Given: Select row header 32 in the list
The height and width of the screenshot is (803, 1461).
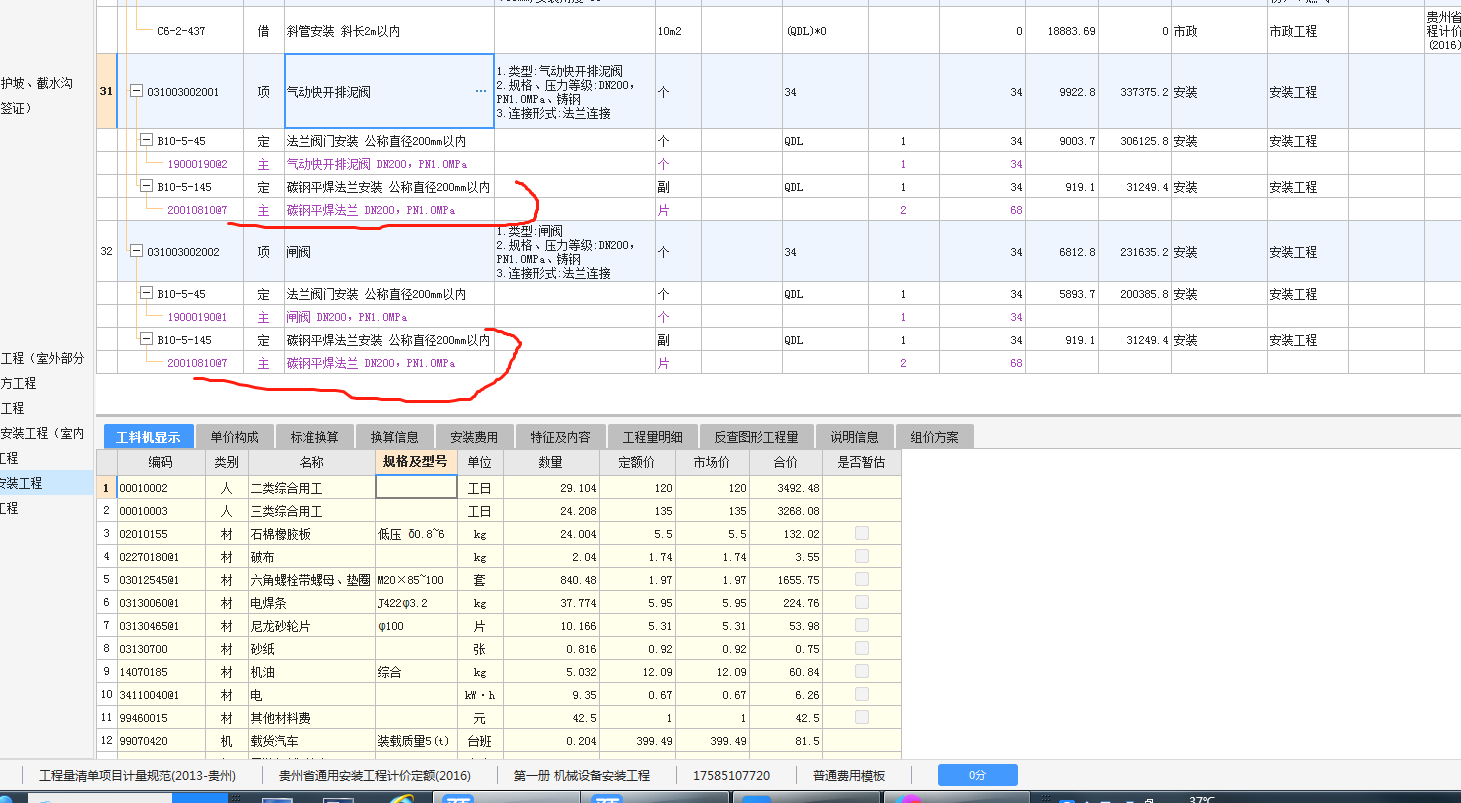Looking at the screenshot, I should [106, 251].
